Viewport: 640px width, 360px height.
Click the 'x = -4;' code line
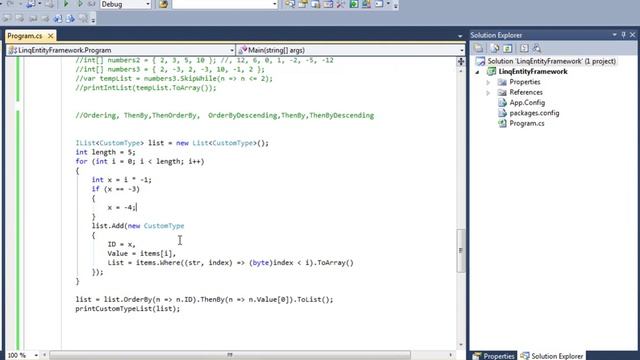122,207
